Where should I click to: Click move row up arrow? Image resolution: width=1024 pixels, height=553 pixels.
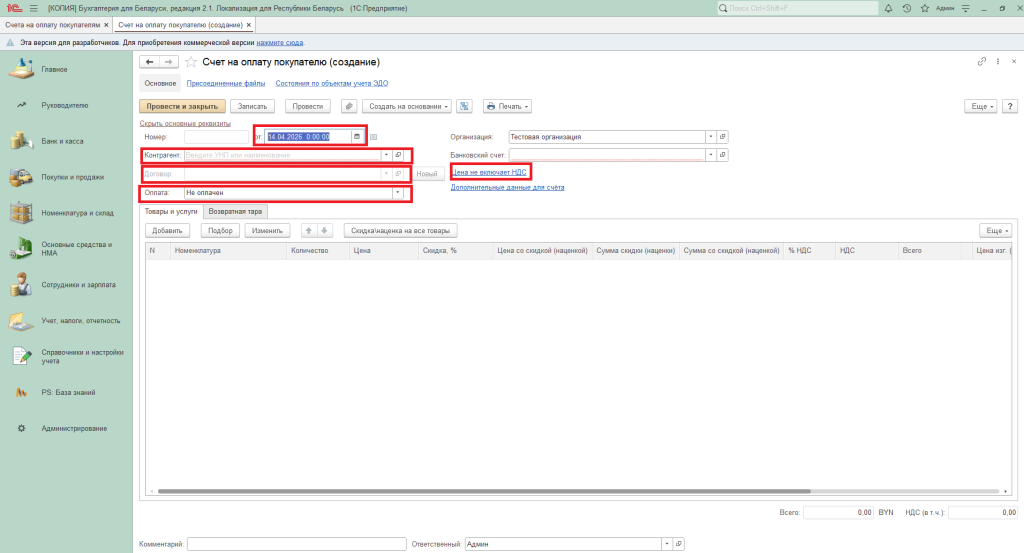click(309, 230)
